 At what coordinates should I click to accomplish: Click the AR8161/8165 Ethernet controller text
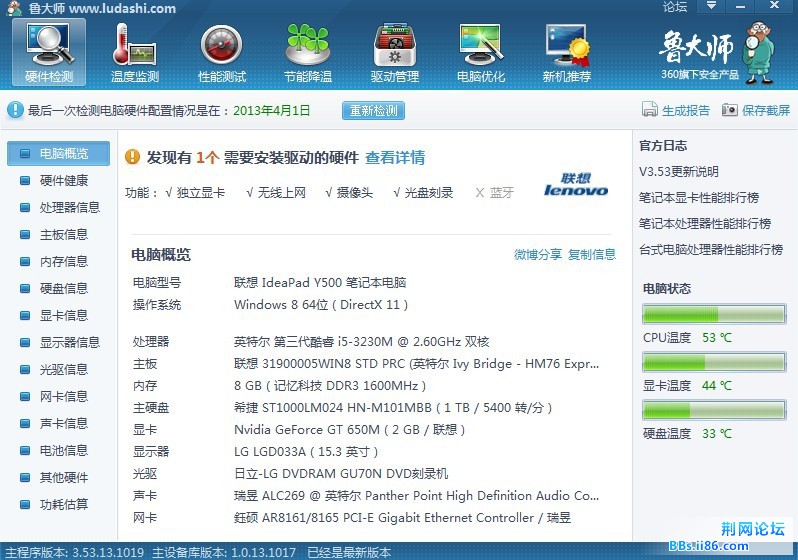402,518
